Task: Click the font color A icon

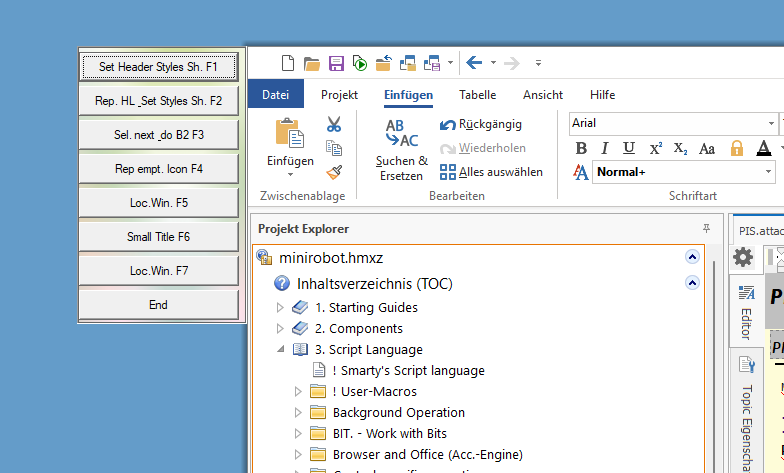Action: (x=763, y=148)
